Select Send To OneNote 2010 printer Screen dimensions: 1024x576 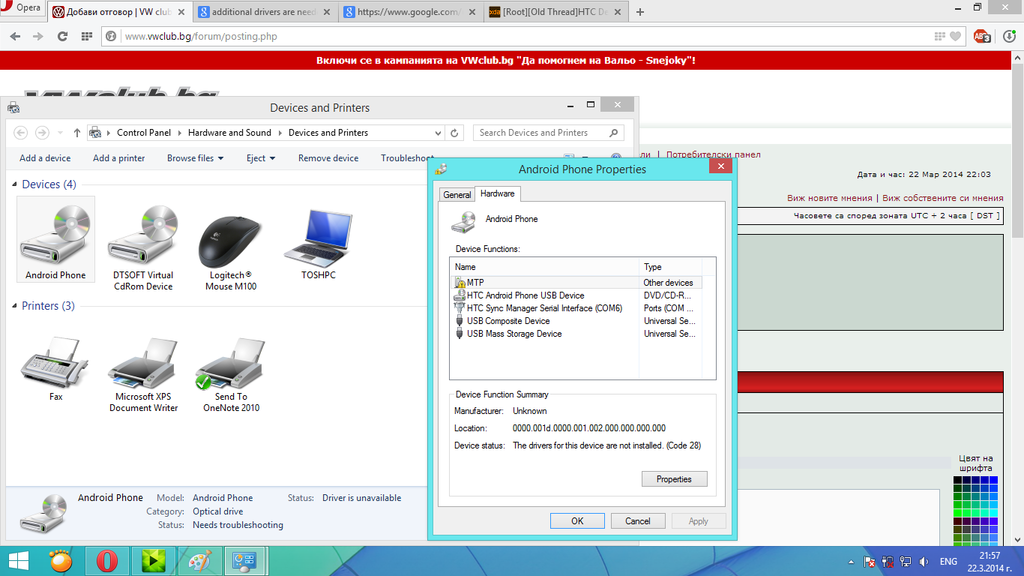coord(231,373)
